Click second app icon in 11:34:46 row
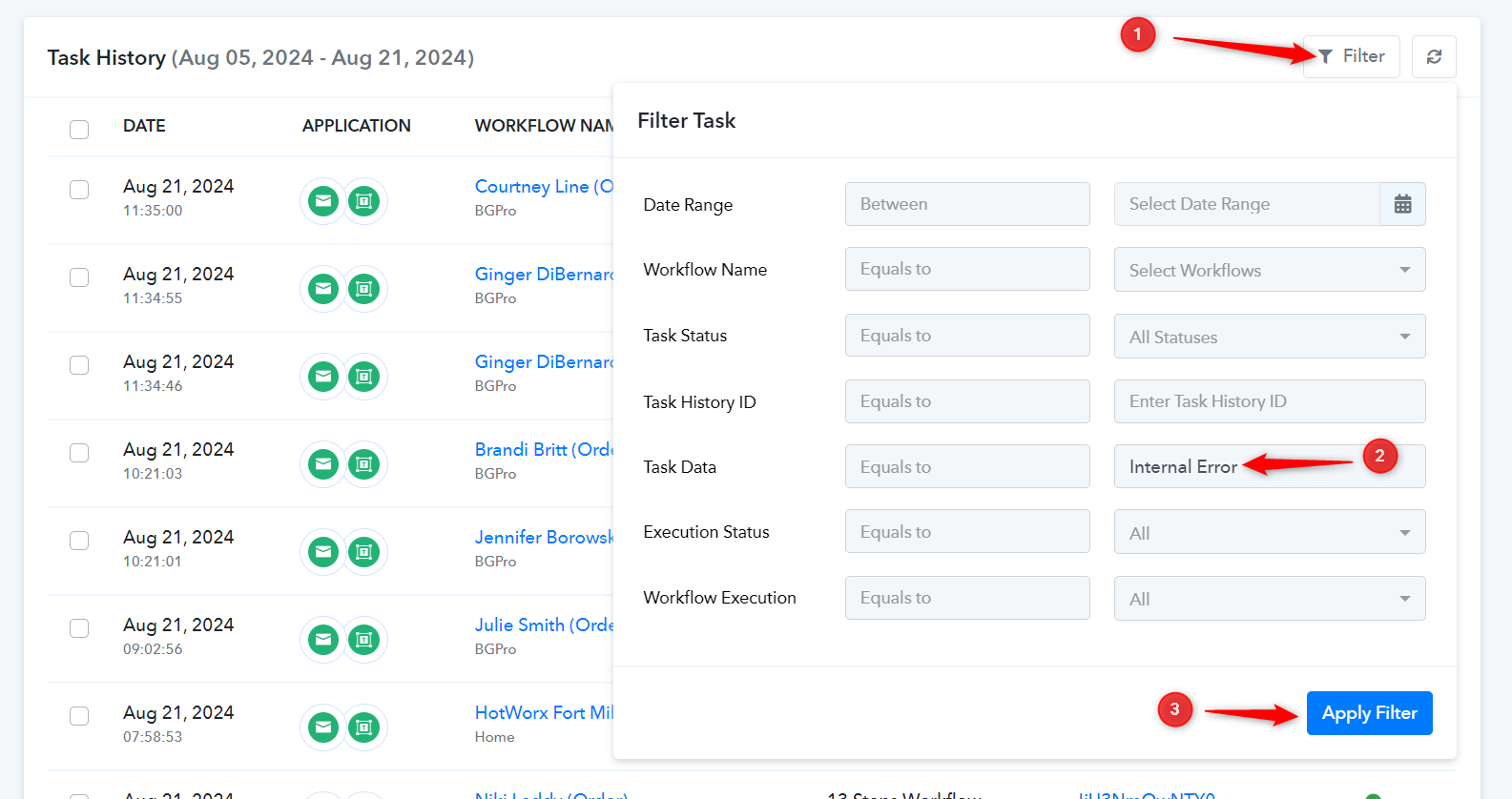 click(x=363, y=377)
